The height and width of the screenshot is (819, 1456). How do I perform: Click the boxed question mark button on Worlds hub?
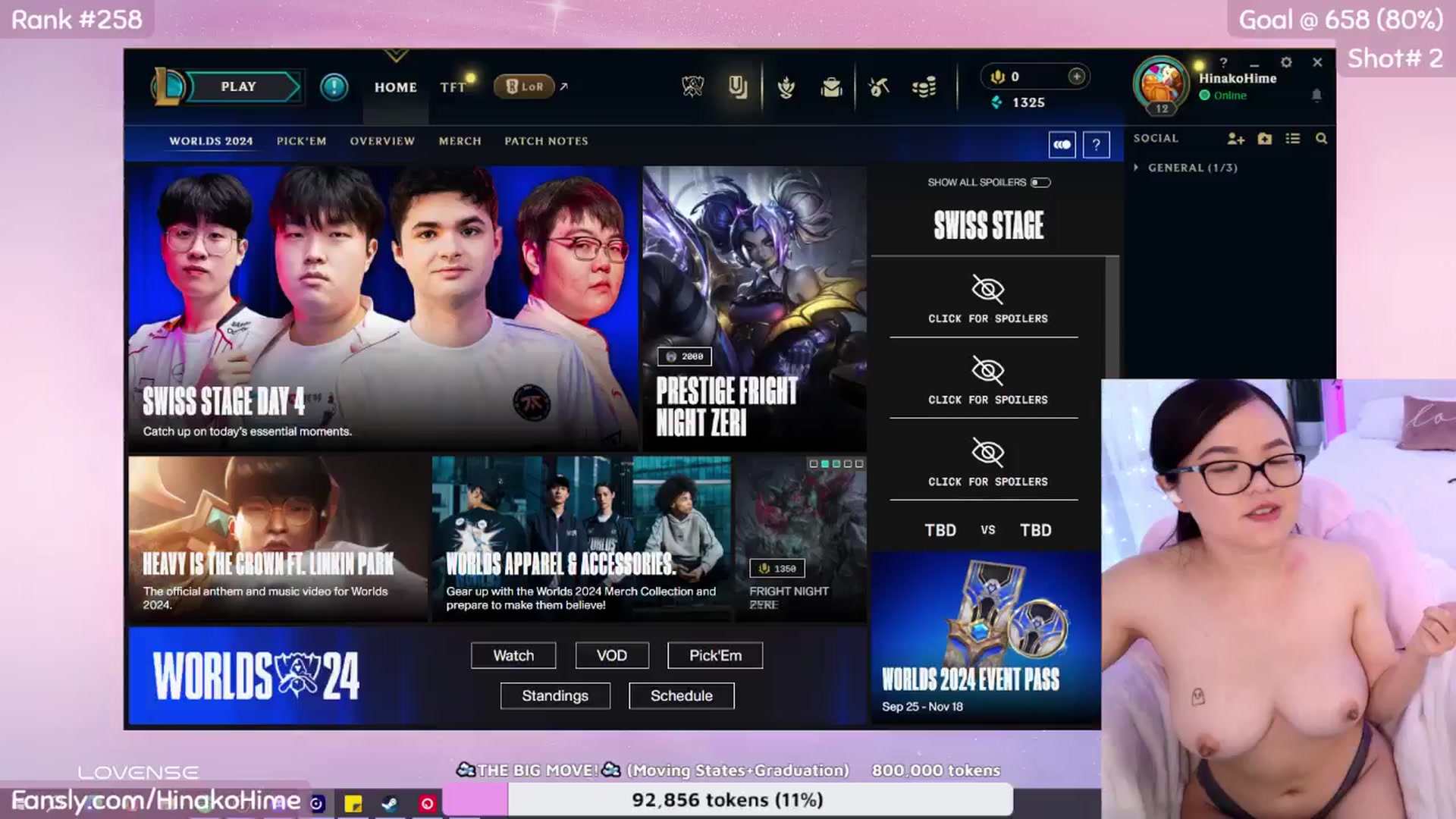pos(1096,145)
